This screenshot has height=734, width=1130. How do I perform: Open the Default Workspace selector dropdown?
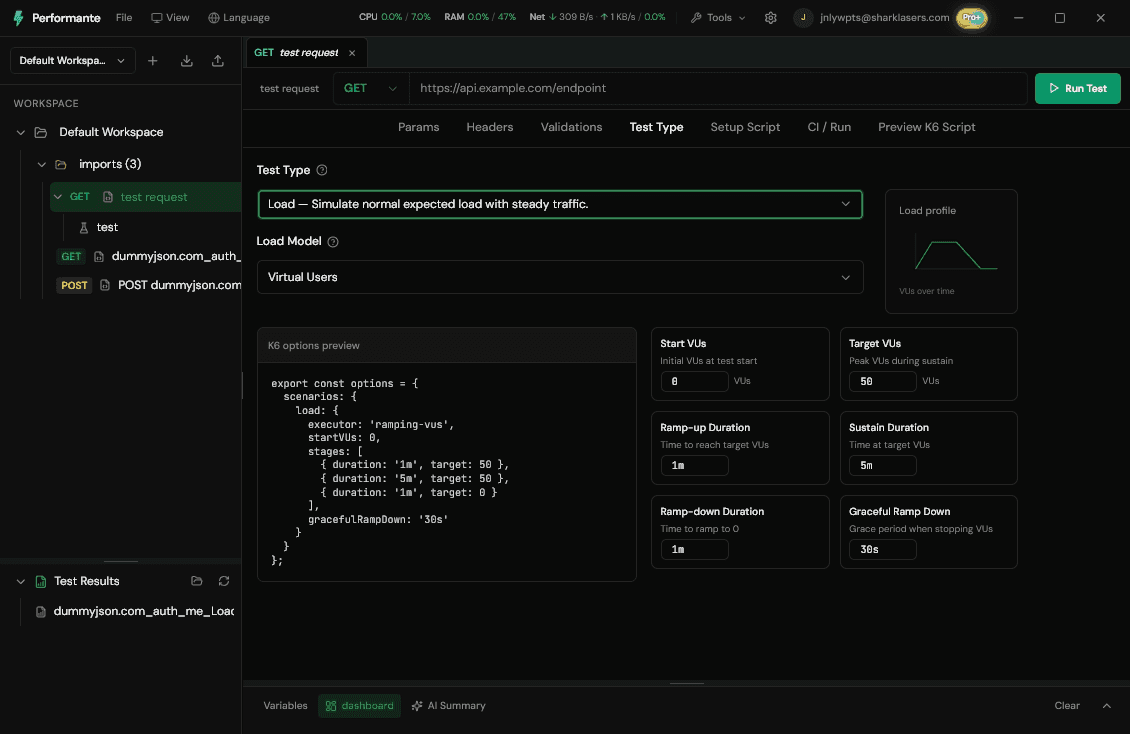click(71, 61)
